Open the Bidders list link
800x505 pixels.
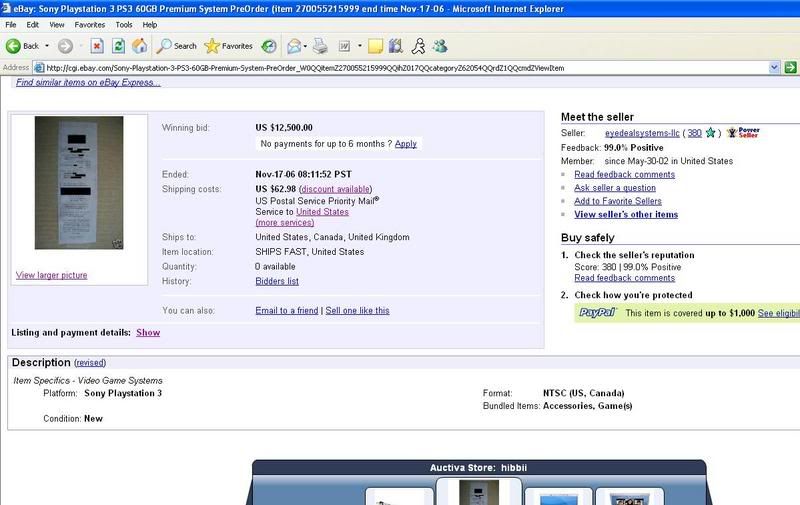[277, 281]
